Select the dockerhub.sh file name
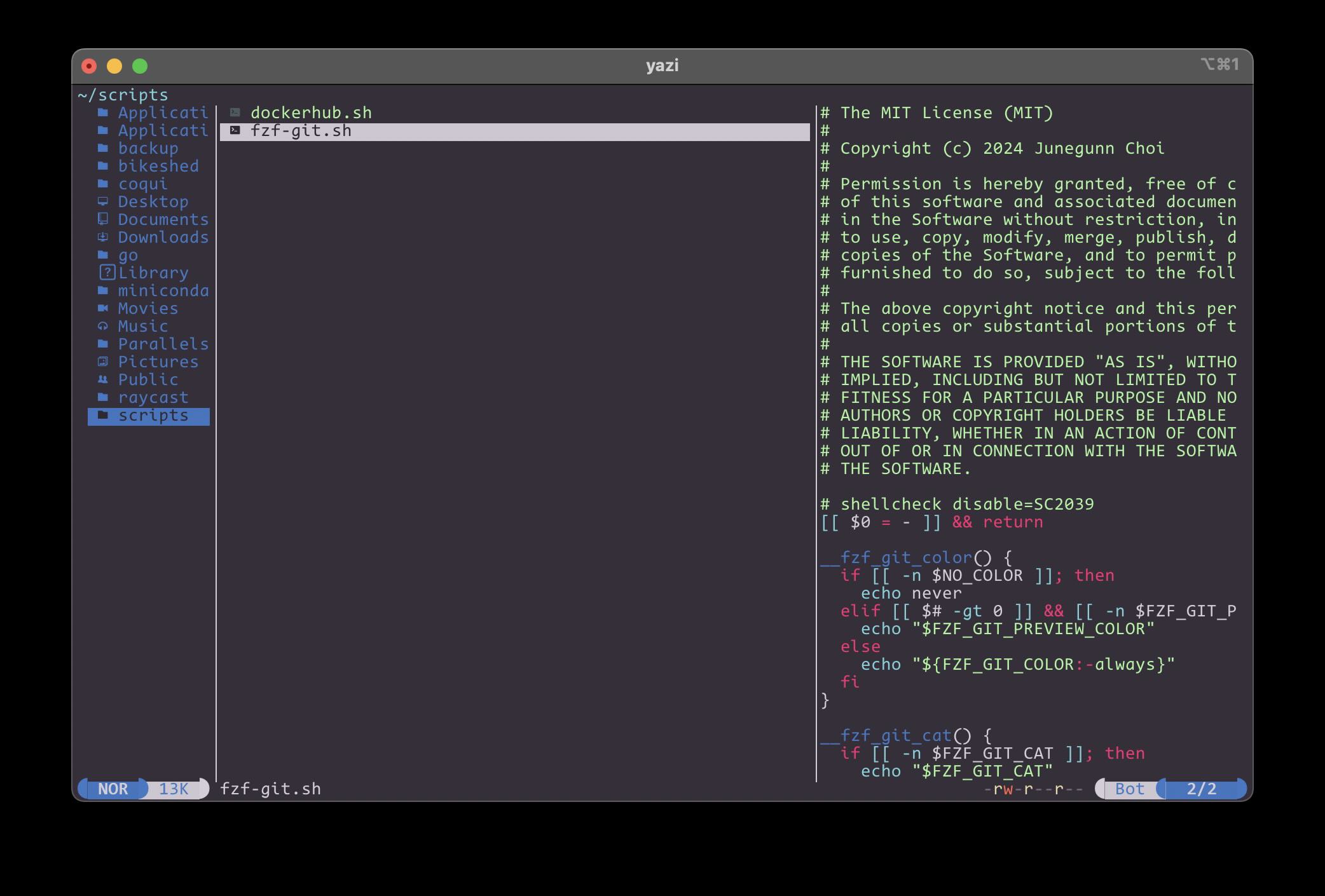 click(x=311, y=113)
